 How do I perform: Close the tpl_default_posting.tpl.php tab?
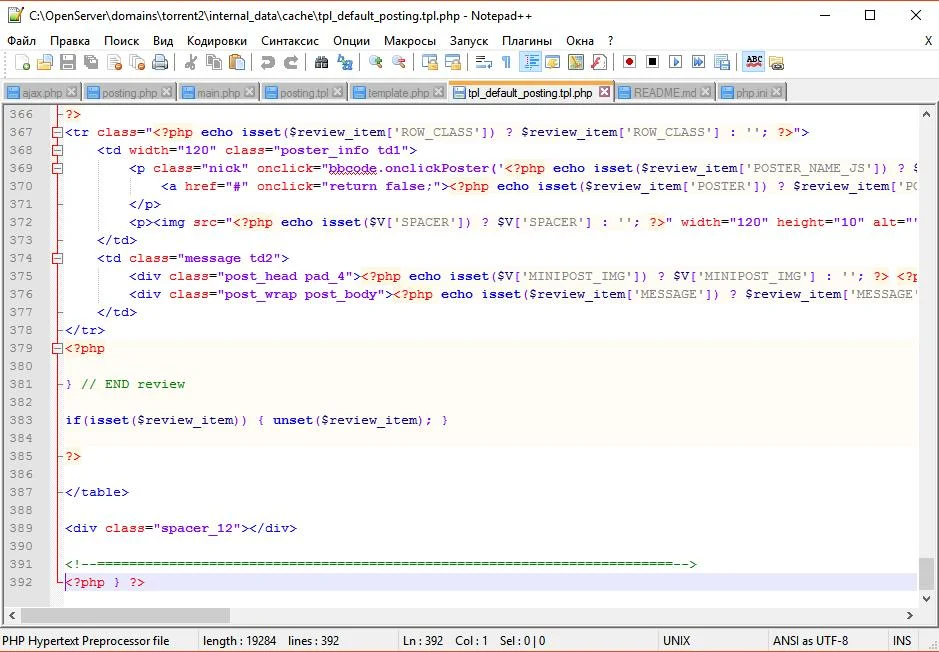[604, 92]
